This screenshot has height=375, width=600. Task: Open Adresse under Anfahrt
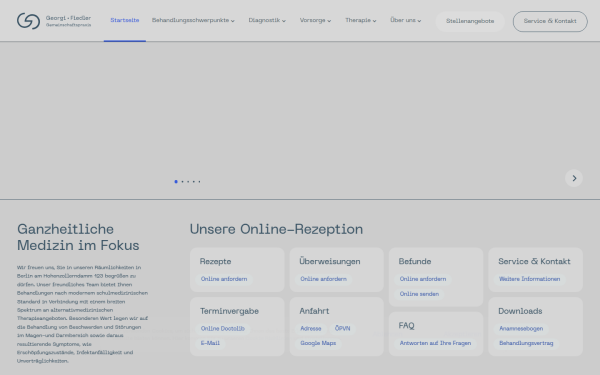click(311, 328)
